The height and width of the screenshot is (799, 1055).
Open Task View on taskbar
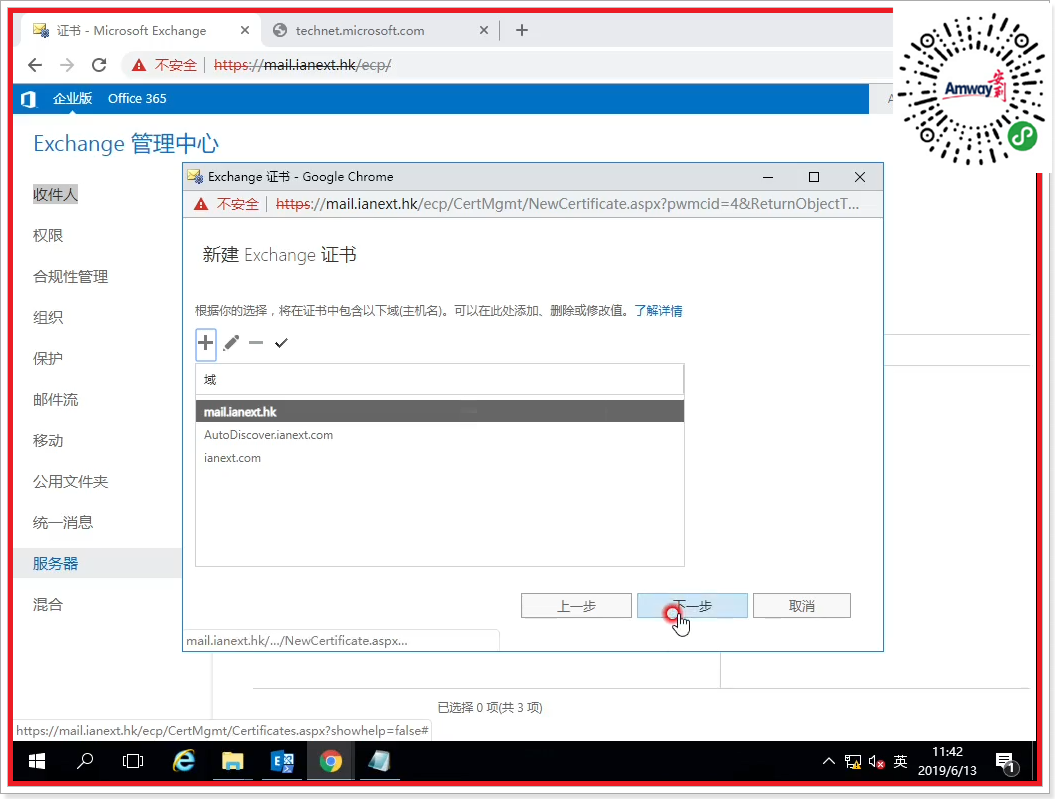pos(133,761)
